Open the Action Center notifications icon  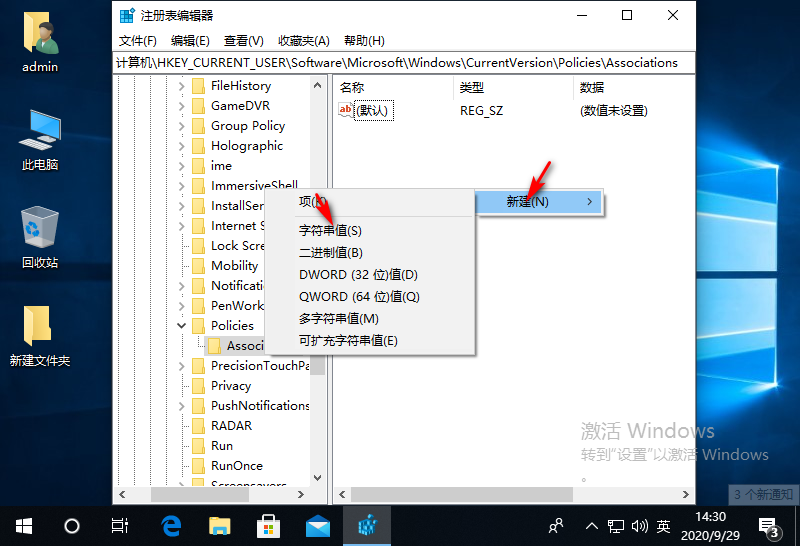point(768,527)
